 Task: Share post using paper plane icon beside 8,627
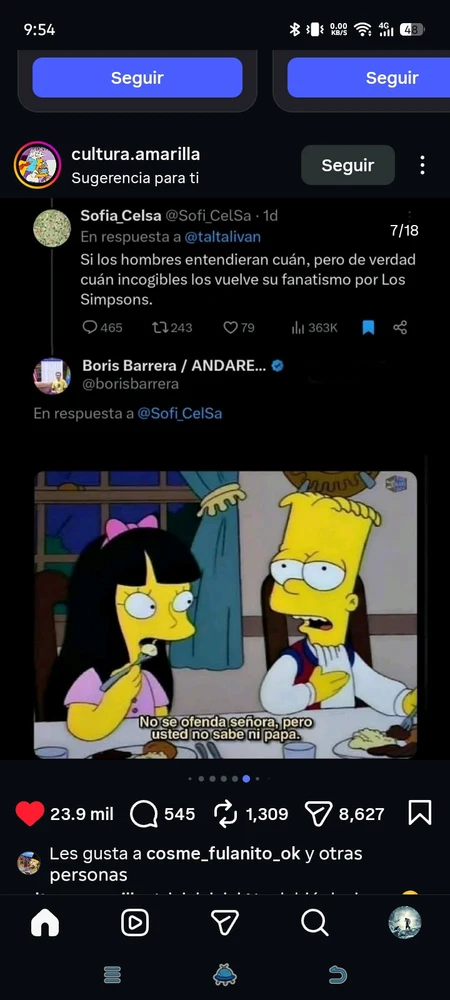(x=319, y=814)
